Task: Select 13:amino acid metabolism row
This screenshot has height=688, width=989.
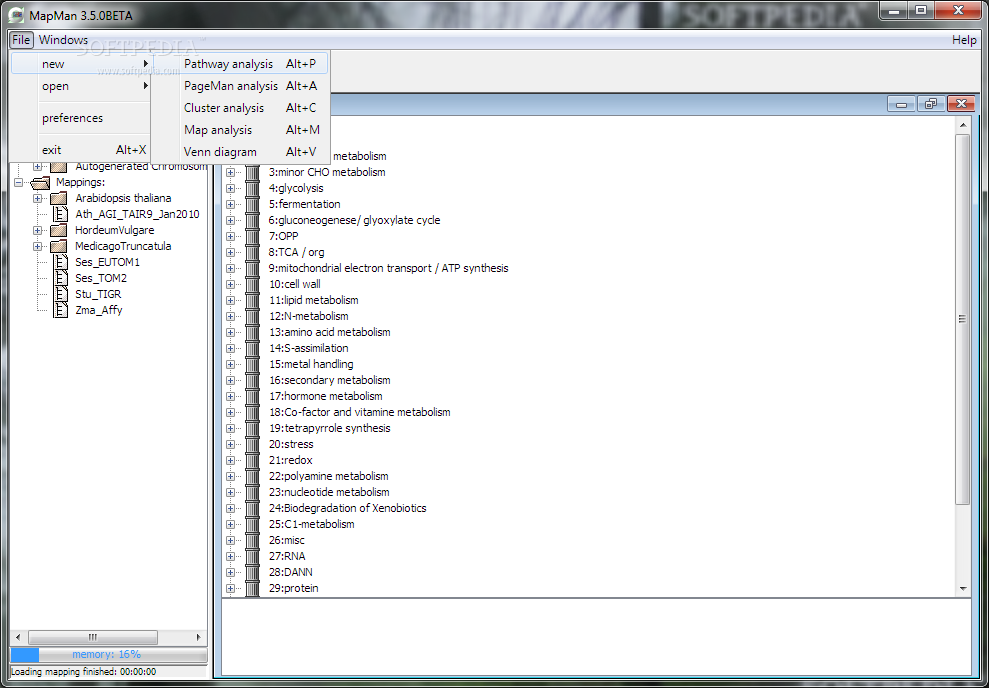Action: tap(330, 332)
